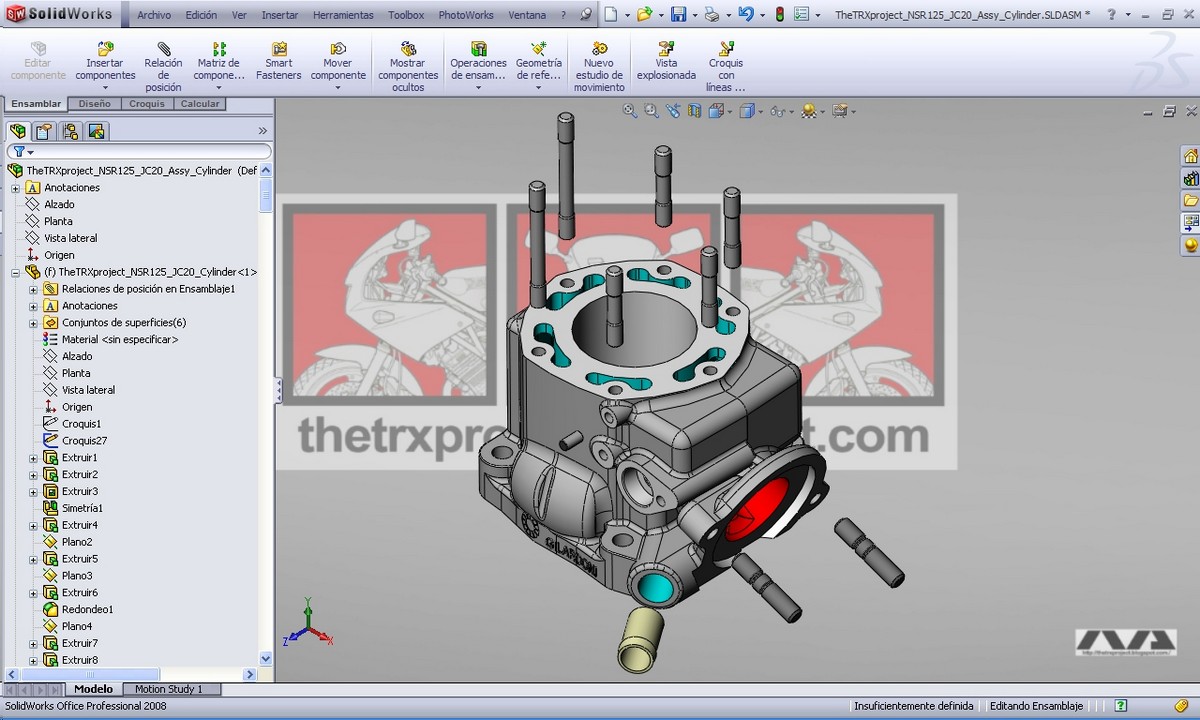1200x720 pixels.
Task: Click the Apply Scene icon
Action: [x=808, y=111]
